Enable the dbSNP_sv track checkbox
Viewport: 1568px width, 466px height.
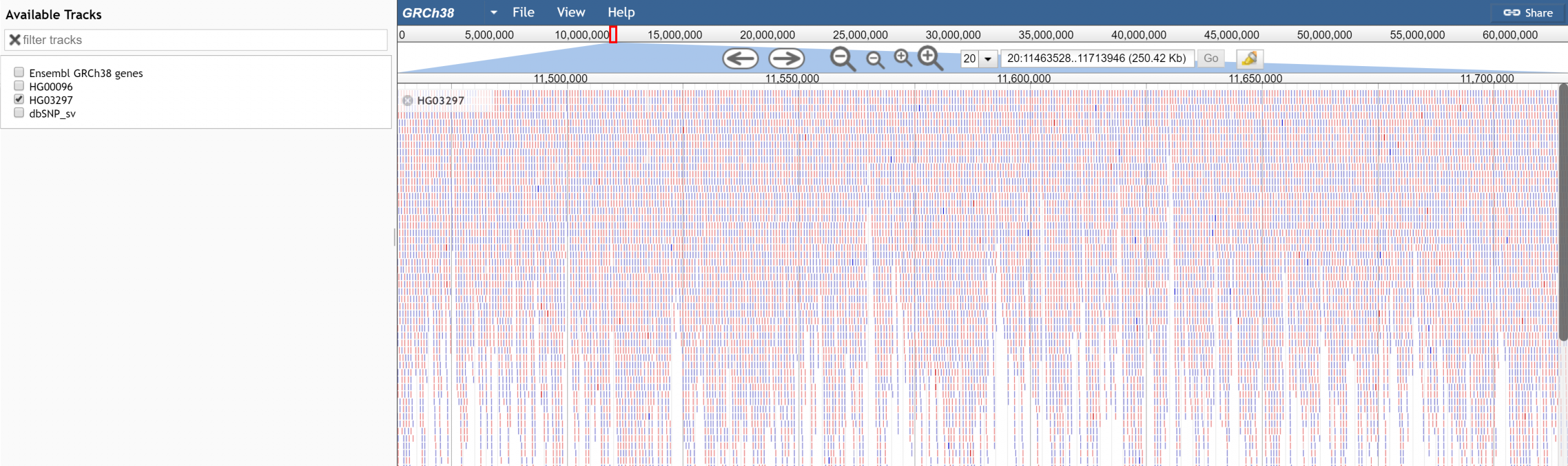[19, 113]
